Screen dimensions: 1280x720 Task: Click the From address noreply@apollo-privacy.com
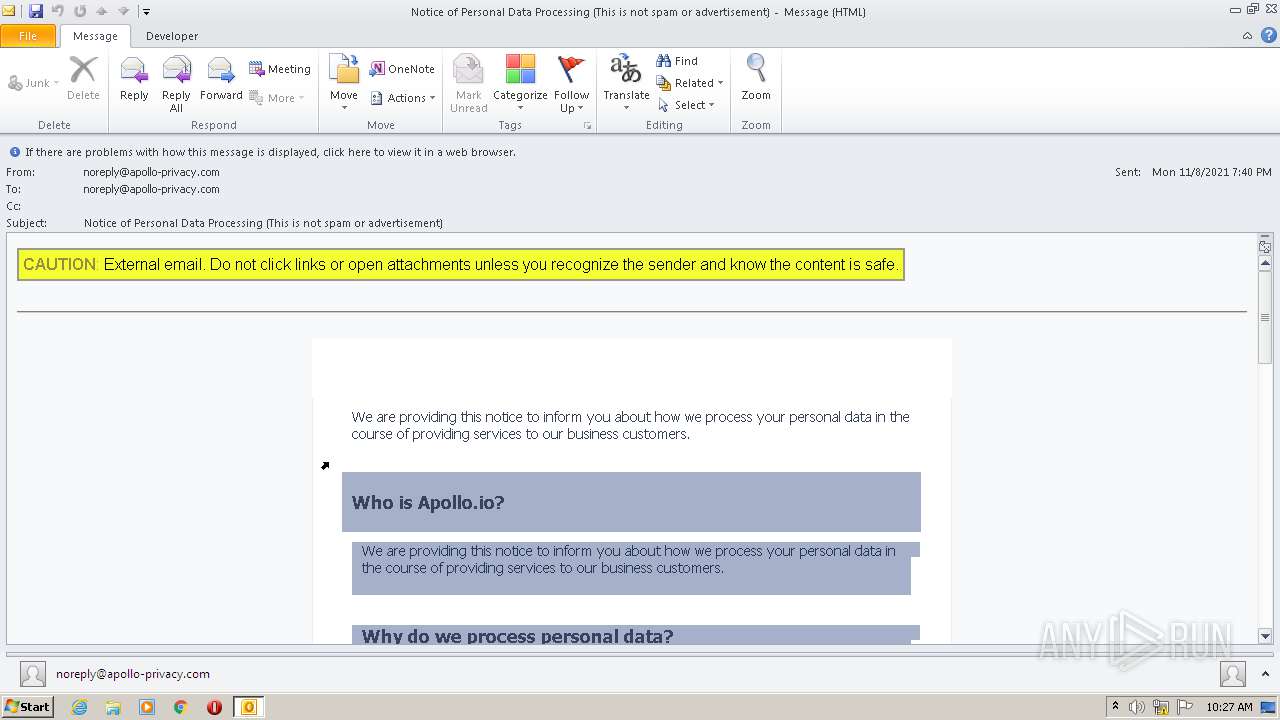click(151, 172)
